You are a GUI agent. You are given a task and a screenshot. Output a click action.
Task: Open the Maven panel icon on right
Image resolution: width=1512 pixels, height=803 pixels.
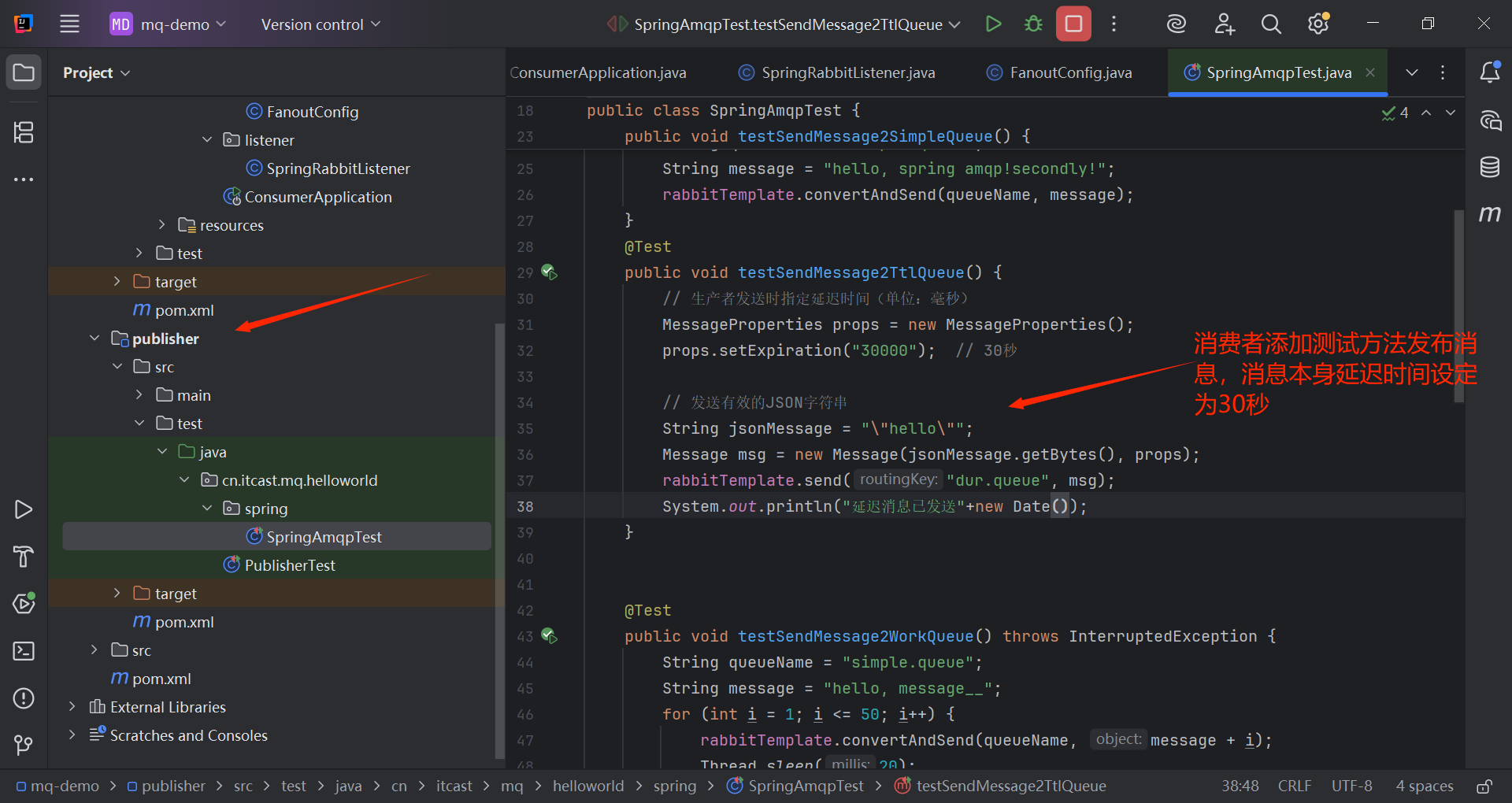click(1489, 214)
